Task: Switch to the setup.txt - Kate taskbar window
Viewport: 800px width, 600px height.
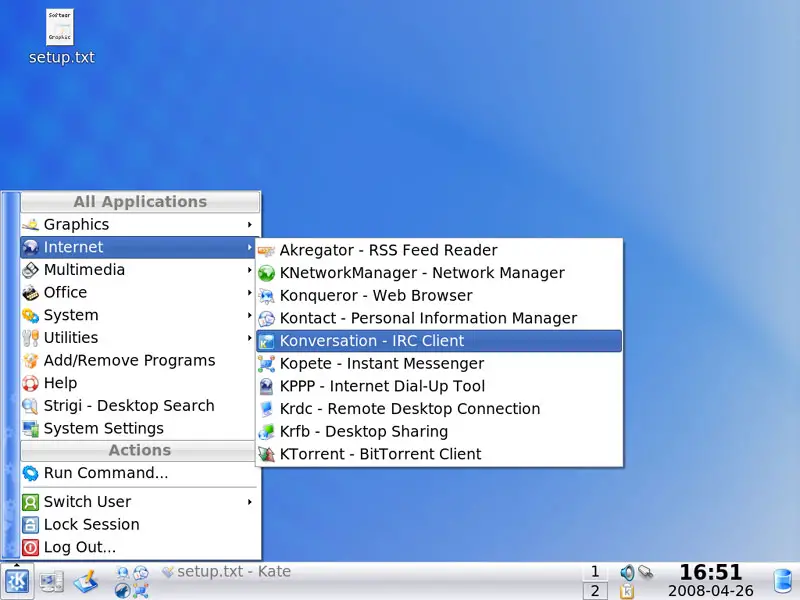Action: [227, 571]
